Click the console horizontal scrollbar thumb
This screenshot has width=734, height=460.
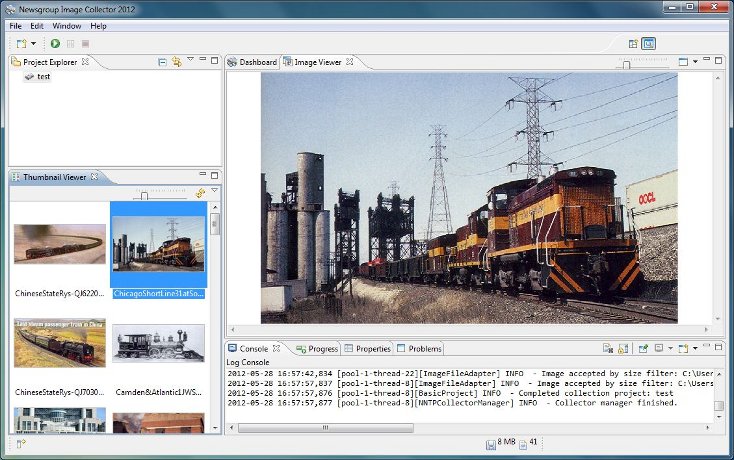coord(326,427)
